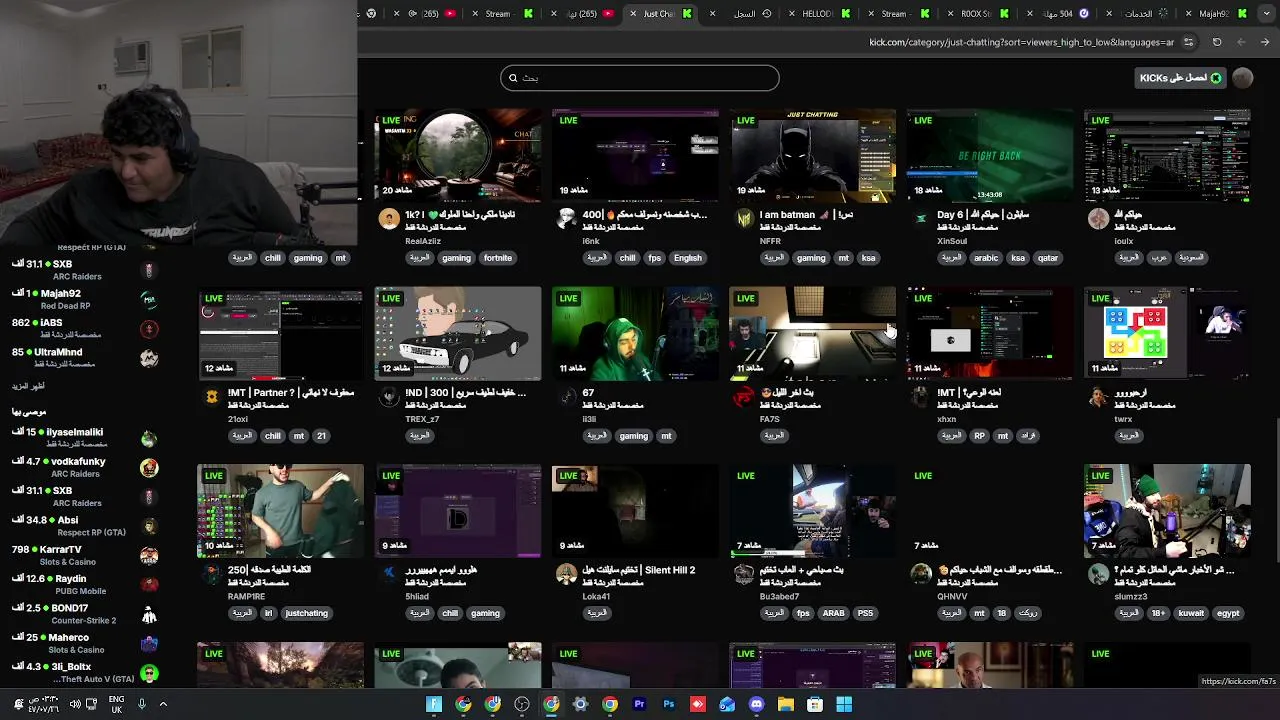Open File Explorer from the taskbar

[786, 704]
